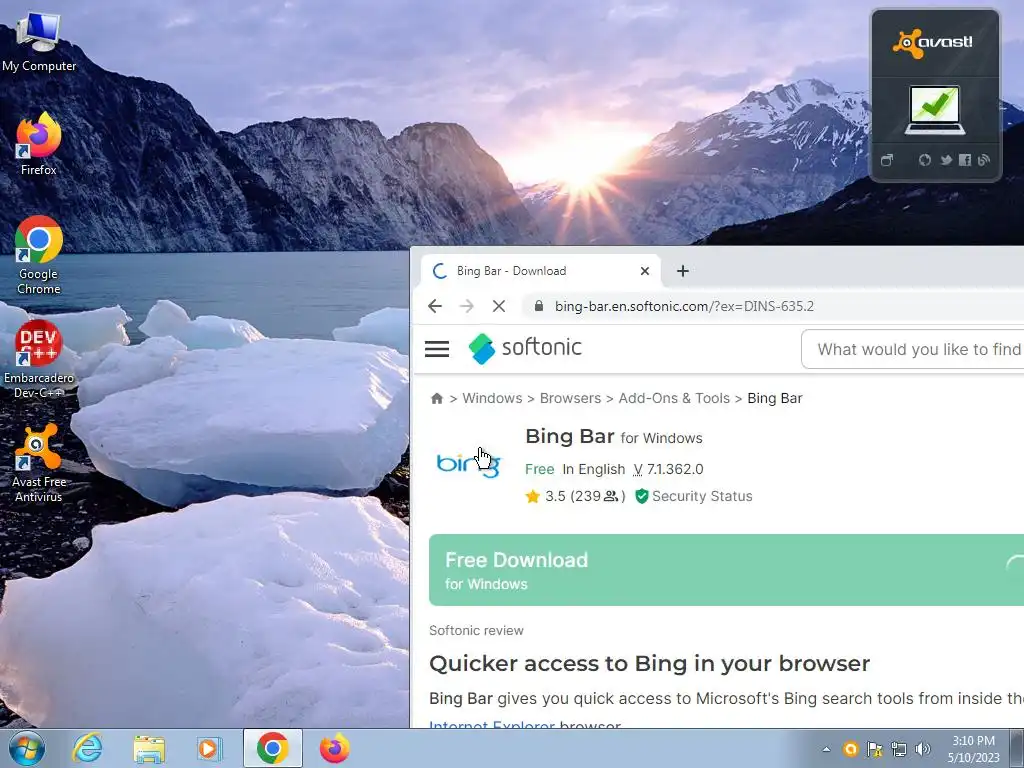The height and width of the screenshot is (768, 1024).
Task: Click the Show Desktop strip on the taskbar
Action: tap(1017, 748)
